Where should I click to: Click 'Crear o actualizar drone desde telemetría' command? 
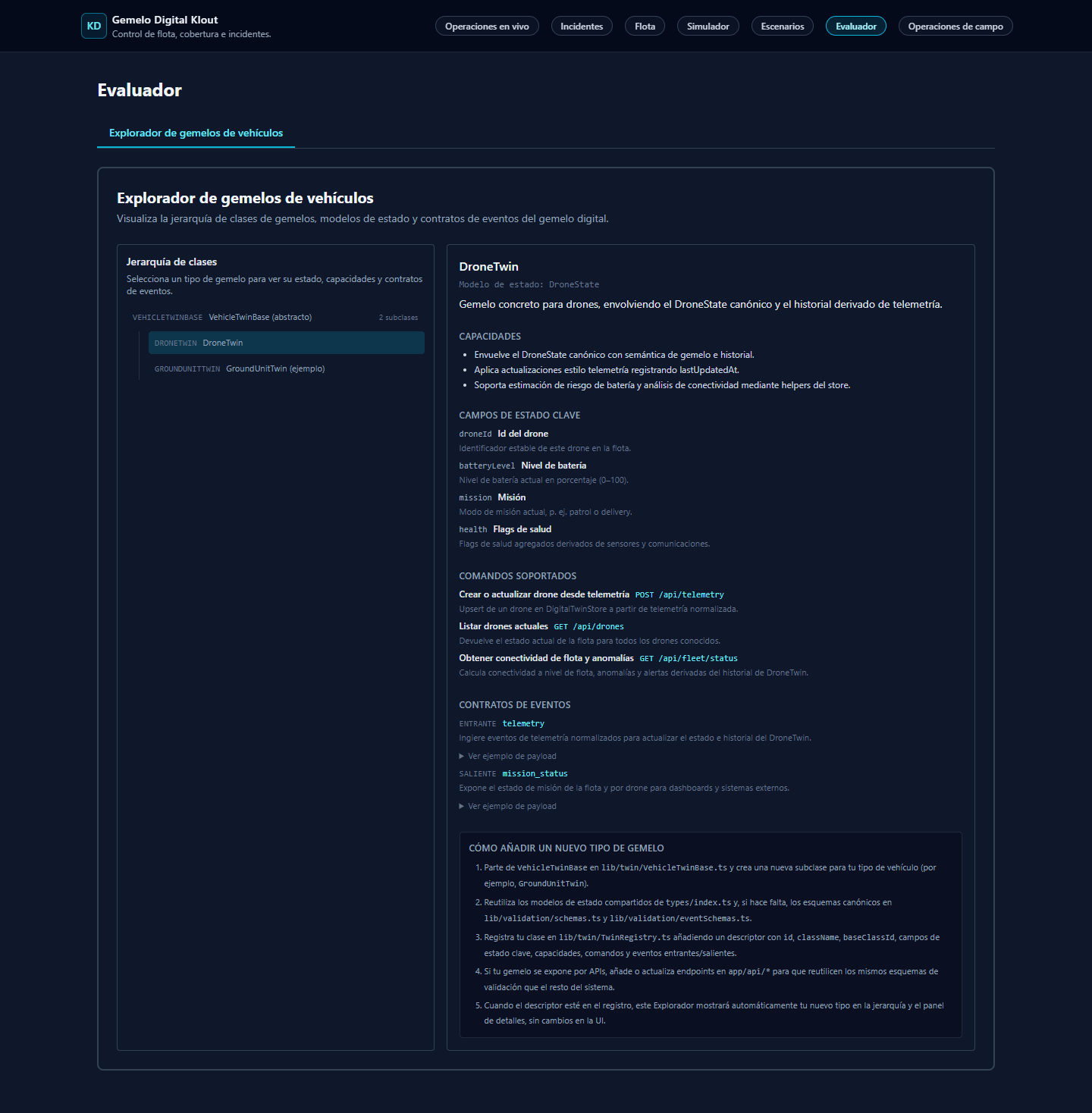coord(544,594)
